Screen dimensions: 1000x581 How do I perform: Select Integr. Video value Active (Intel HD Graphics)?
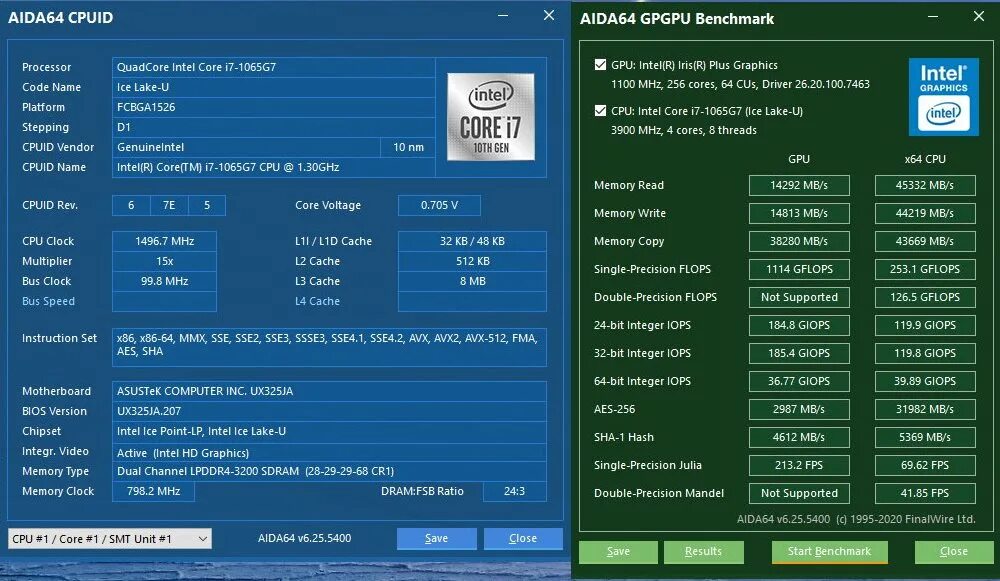(x=329, y=453)
